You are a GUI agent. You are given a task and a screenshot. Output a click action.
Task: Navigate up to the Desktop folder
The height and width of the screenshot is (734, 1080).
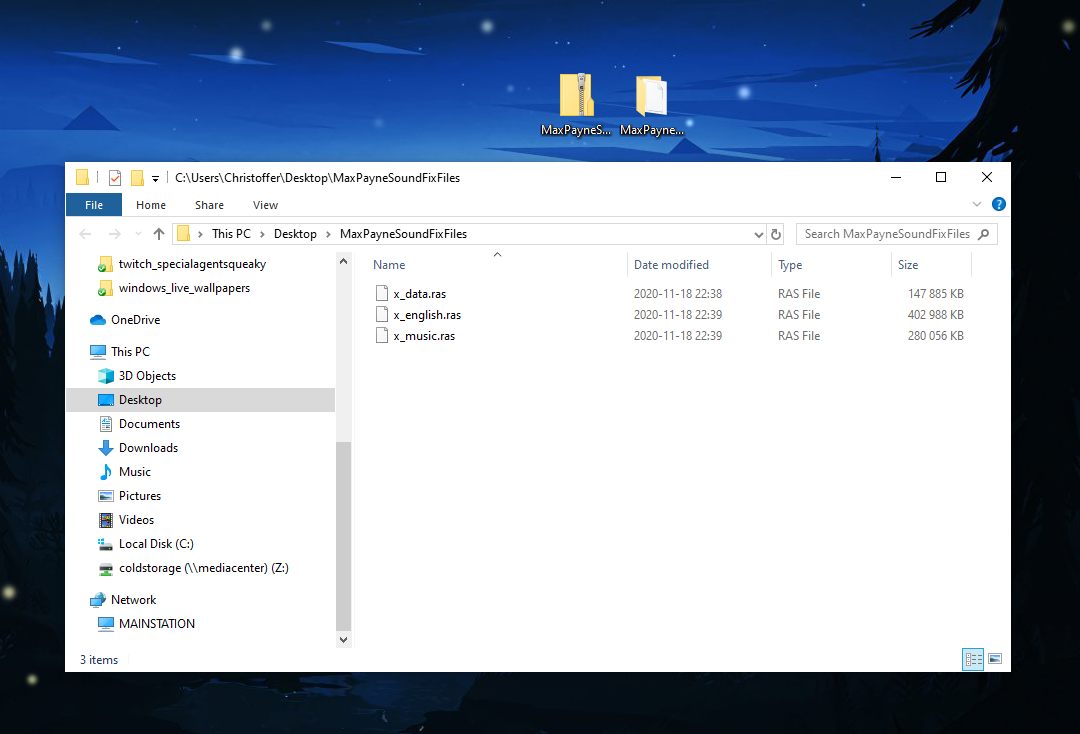point(158,233)
